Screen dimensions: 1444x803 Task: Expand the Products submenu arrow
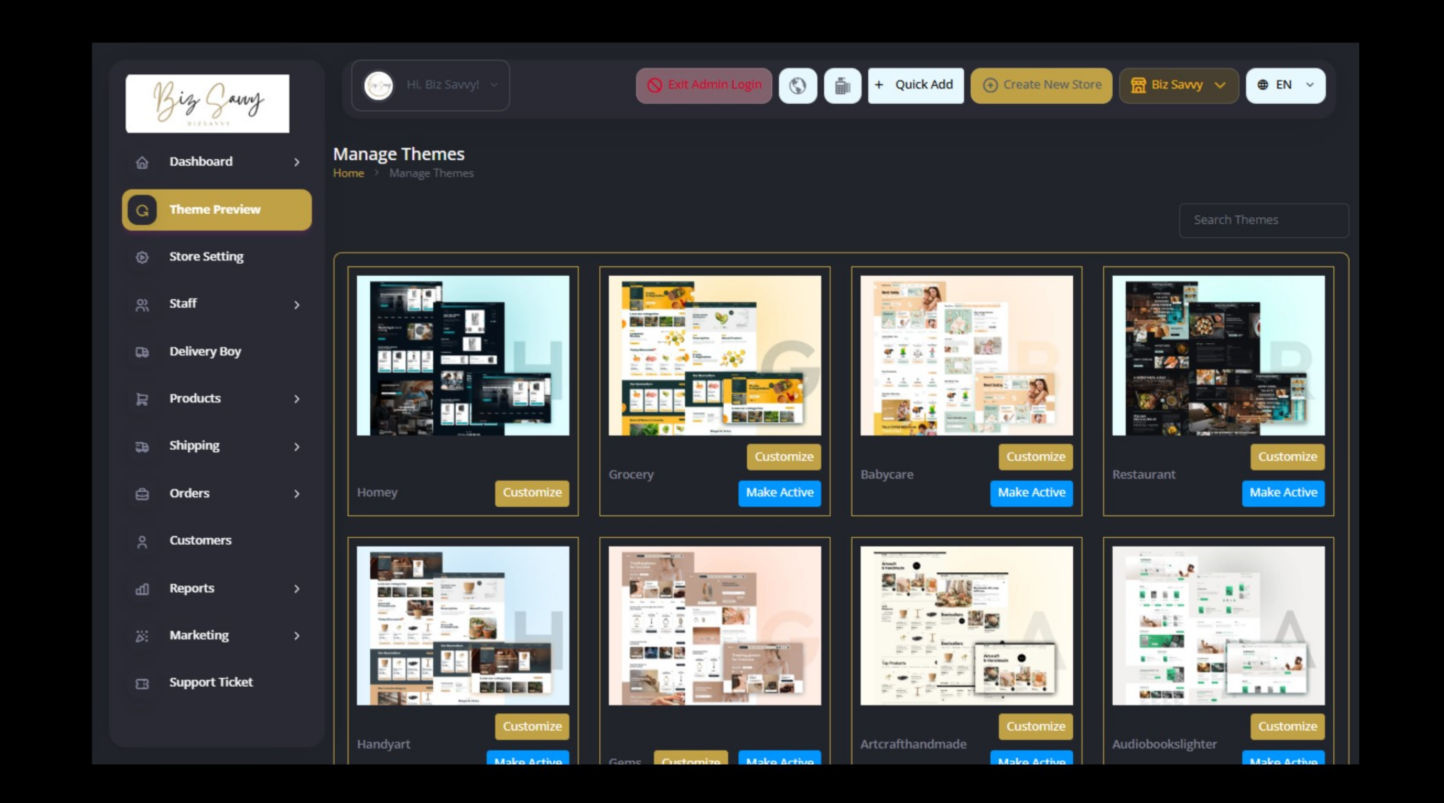pos(296,399)
